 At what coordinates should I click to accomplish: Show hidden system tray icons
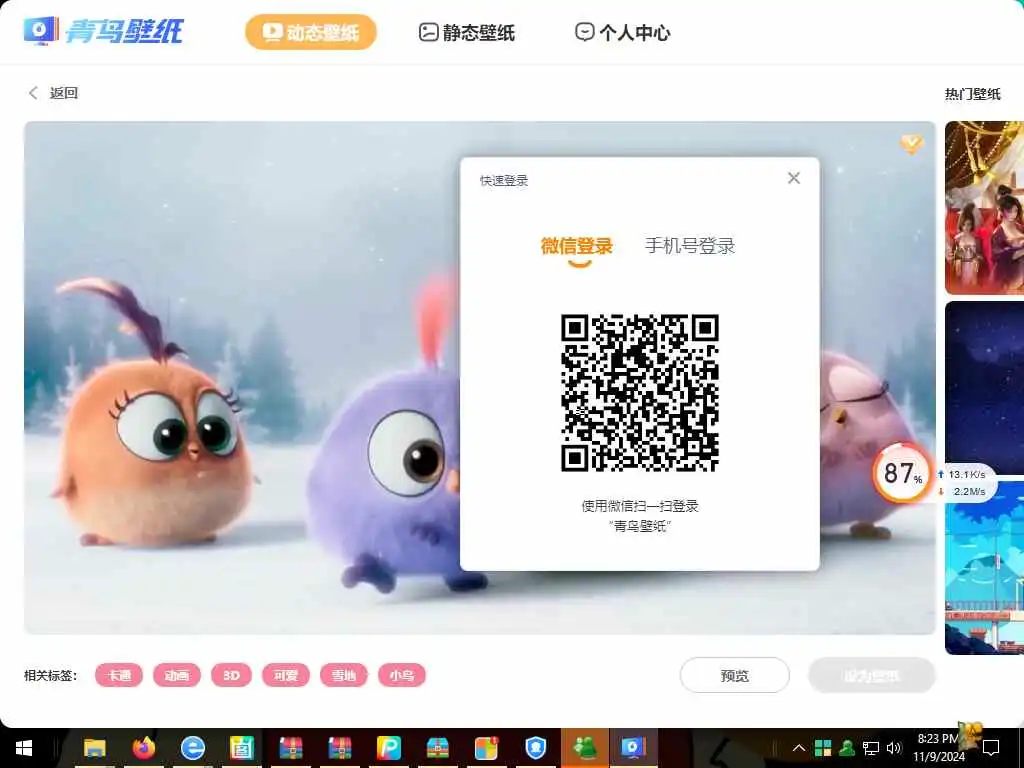(x=799, y=748)
